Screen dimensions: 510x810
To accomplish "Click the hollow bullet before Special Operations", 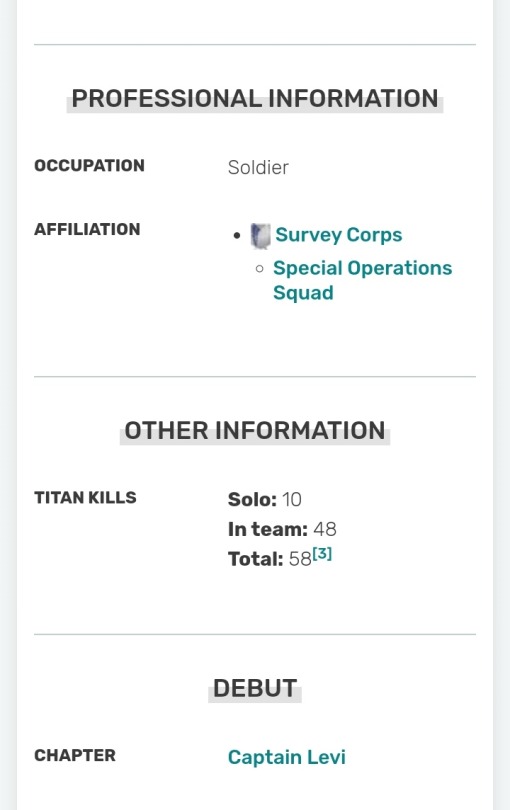I will pyautogui.click(x=260, y=268).
